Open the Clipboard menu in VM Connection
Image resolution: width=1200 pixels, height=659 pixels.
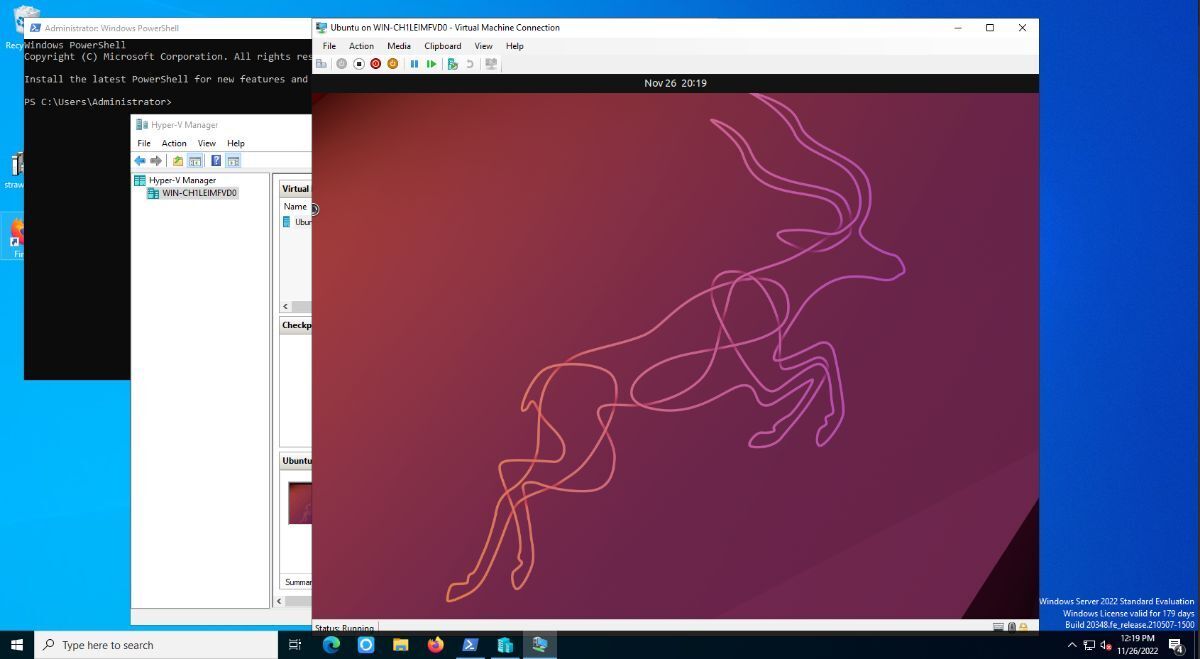442,46
